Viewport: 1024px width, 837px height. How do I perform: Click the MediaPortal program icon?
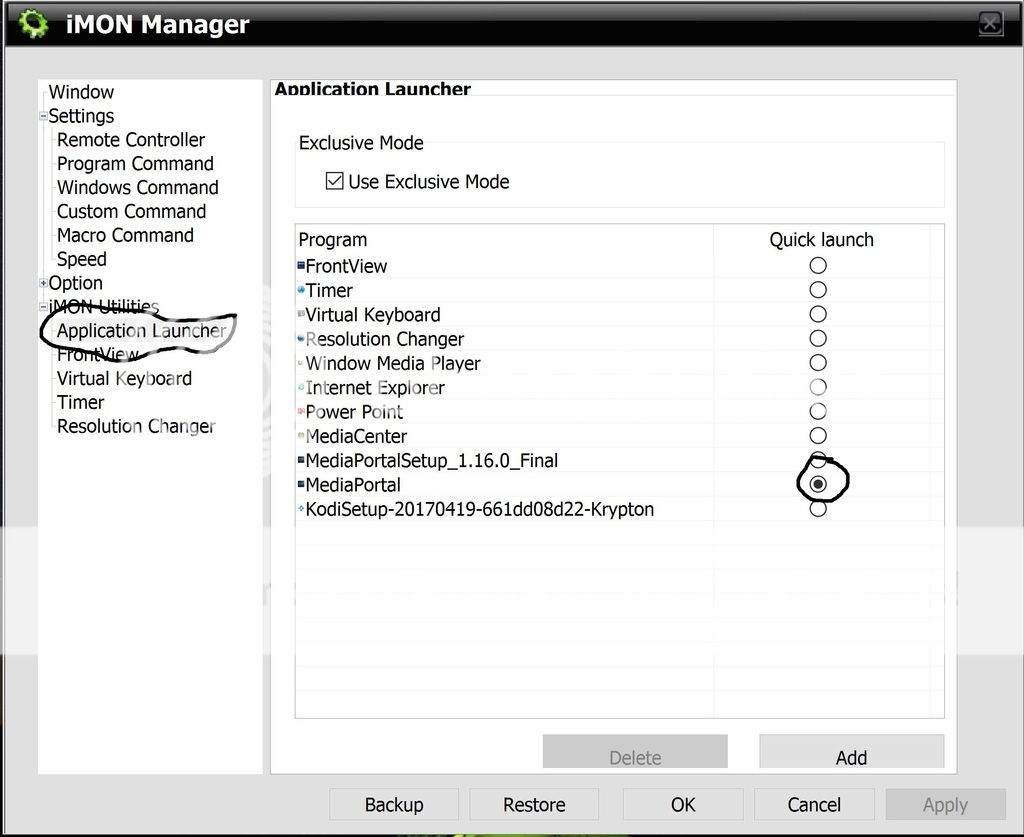pos(301,485)
